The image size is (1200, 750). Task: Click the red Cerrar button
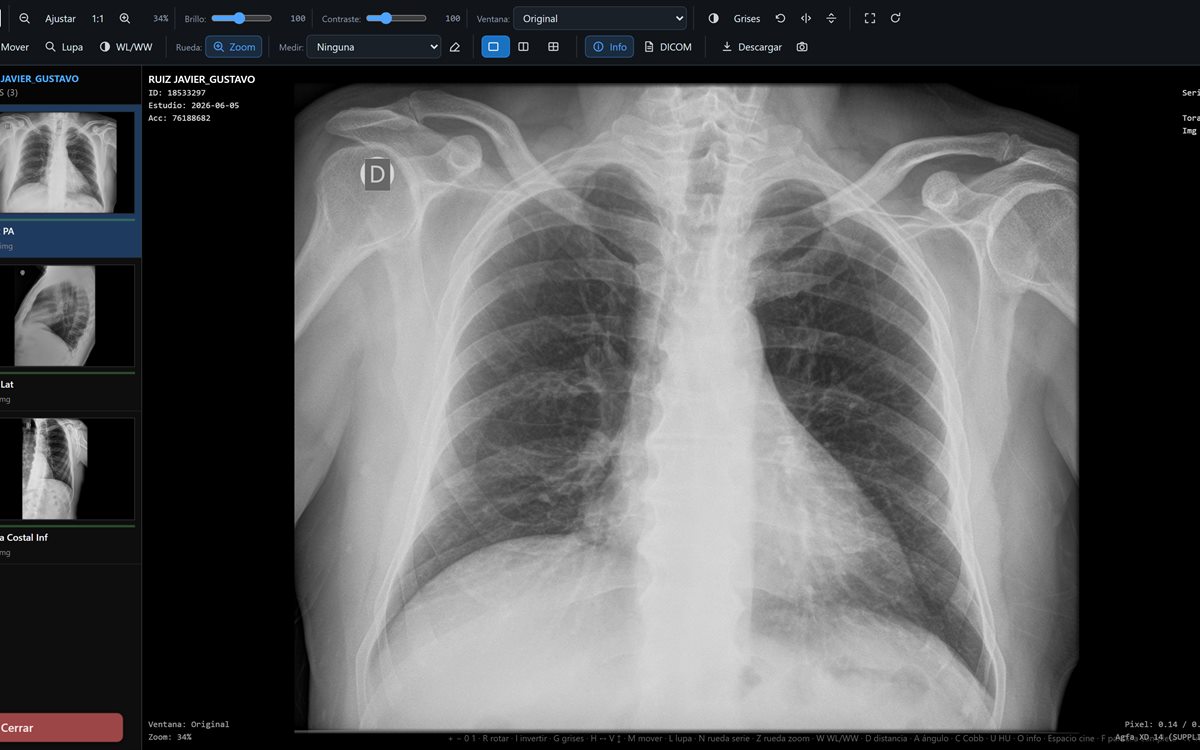(x=61, y=728)
